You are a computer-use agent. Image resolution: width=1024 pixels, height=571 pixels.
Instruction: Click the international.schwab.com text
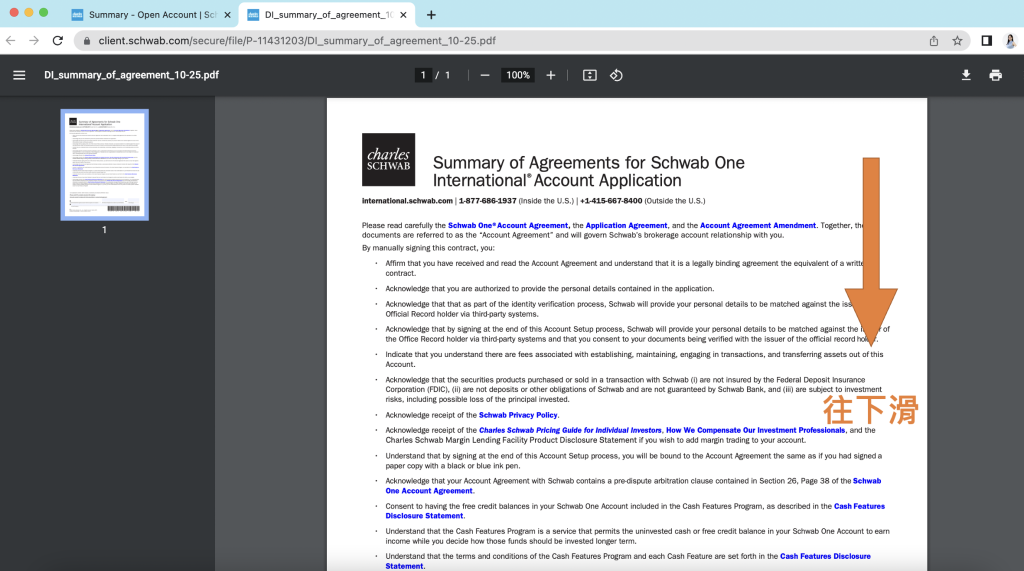pos(407,201)
